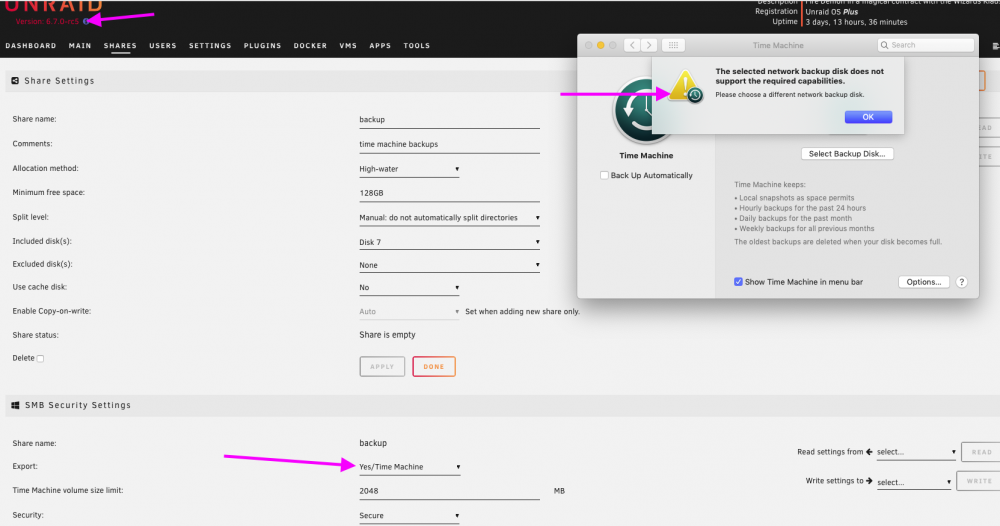Screen dimensions: 1000x526
Task: Switch to the Shares tab
Action: [120, 46]
